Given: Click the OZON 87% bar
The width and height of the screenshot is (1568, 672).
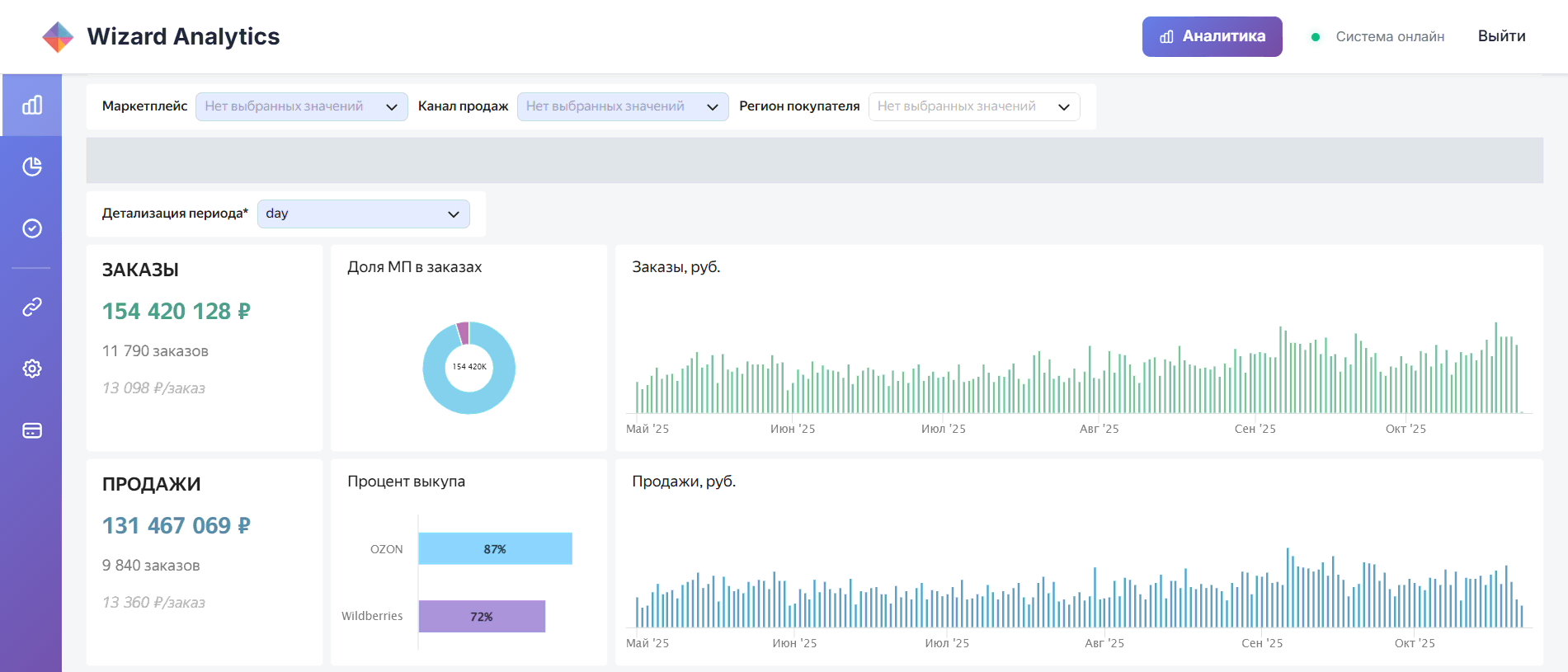Looking at the screenshot, I should (x=495, y=548).
